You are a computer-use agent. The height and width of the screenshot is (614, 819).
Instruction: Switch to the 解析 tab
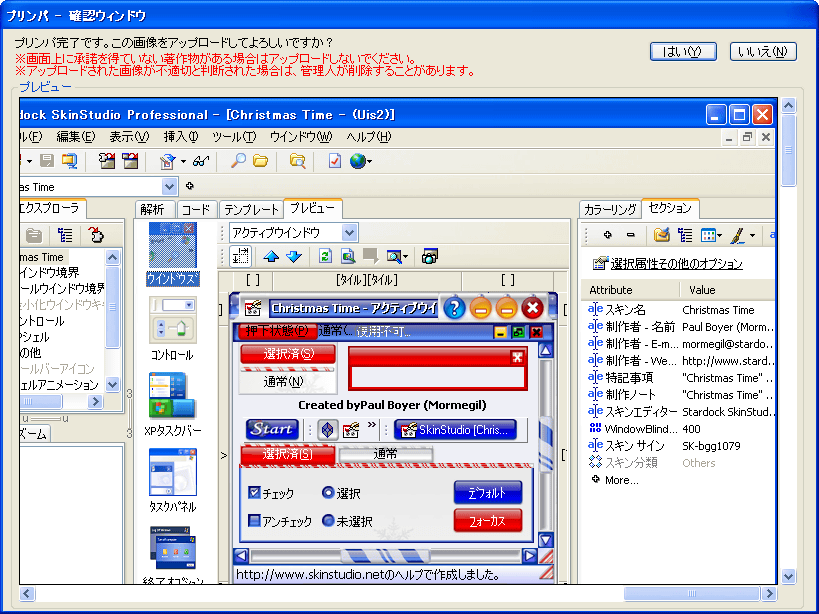click(x=153, y=209)
